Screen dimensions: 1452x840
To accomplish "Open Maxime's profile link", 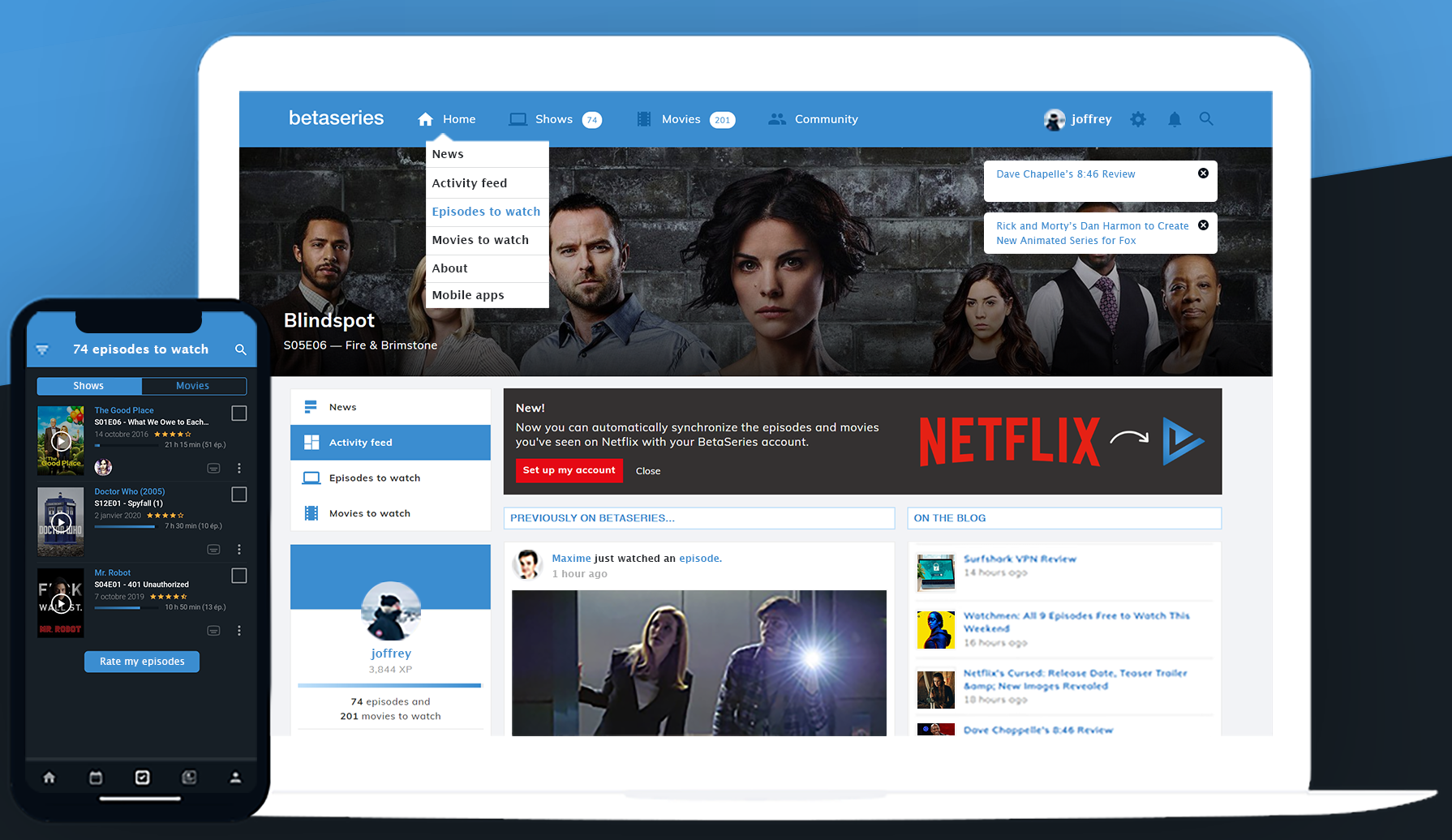I will [x=571, y=559].
